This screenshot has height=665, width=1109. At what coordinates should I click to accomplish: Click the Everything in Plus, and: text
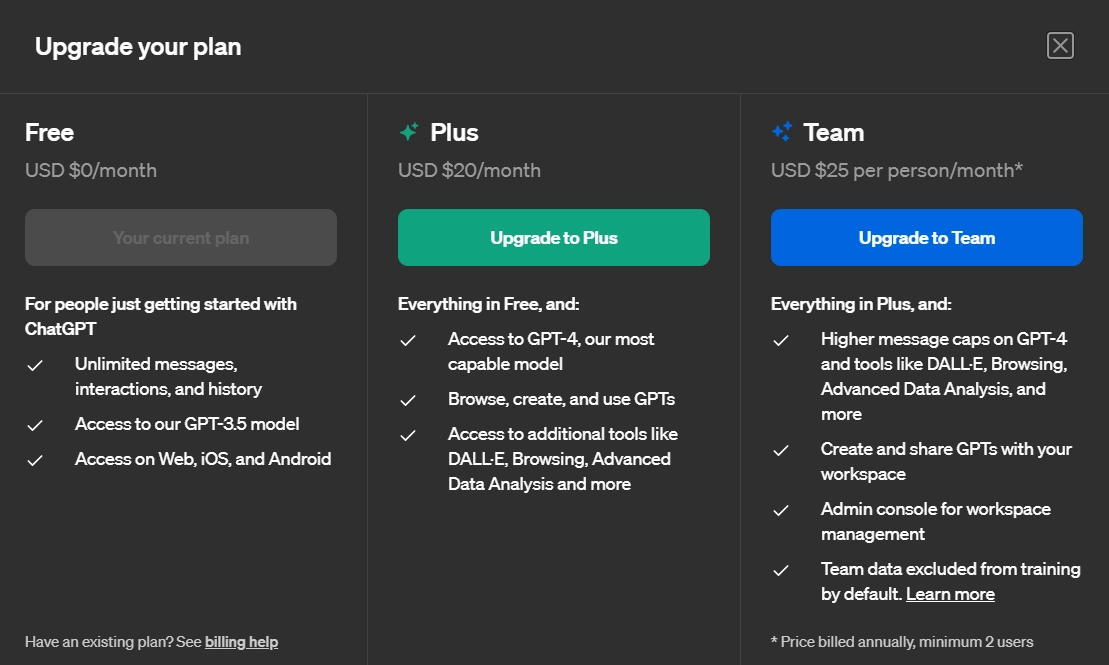click(x=861, y=304)
